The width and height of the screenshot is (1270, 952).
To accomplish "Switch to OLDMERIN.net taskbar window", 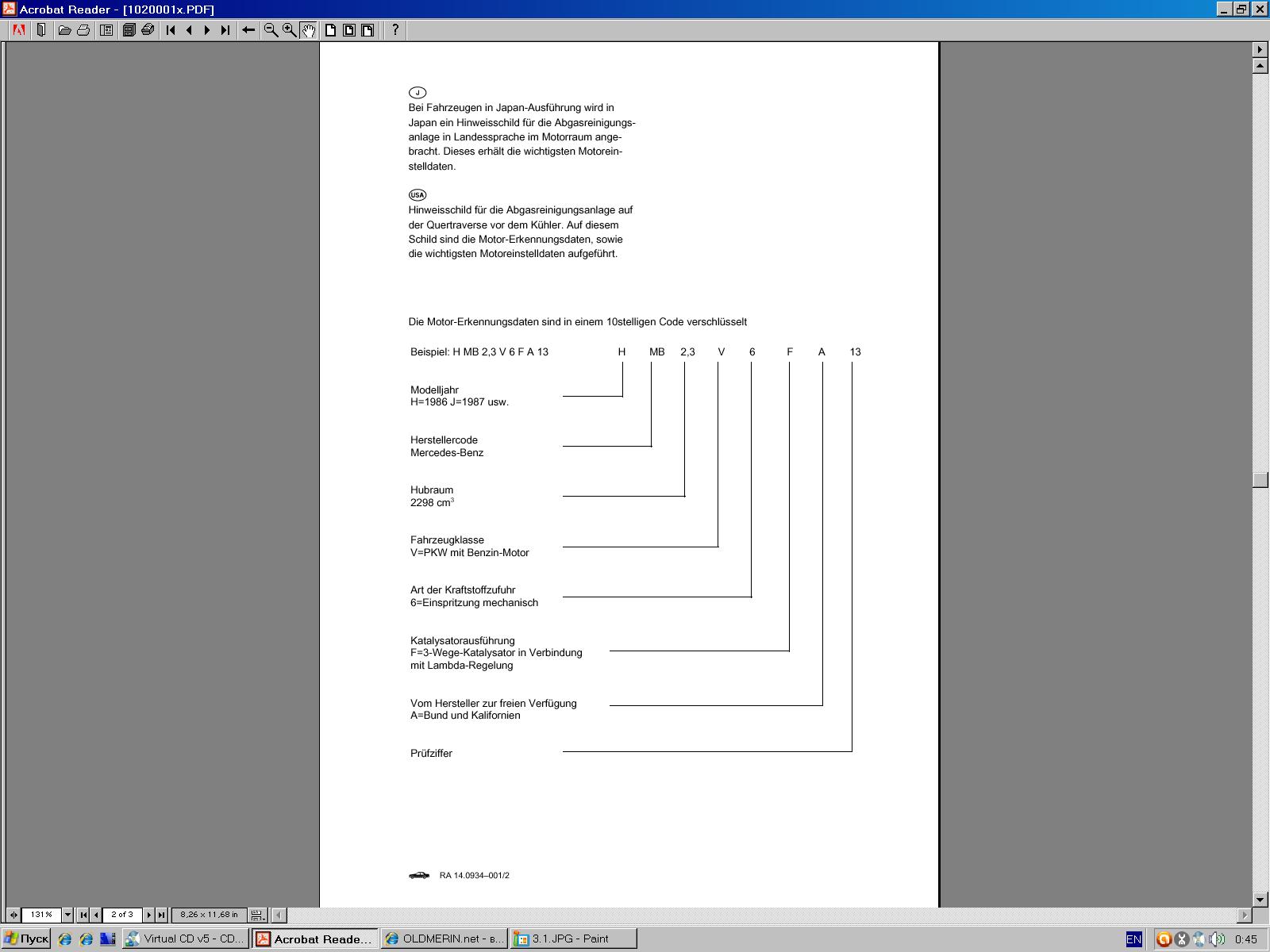I will (444, 939).
